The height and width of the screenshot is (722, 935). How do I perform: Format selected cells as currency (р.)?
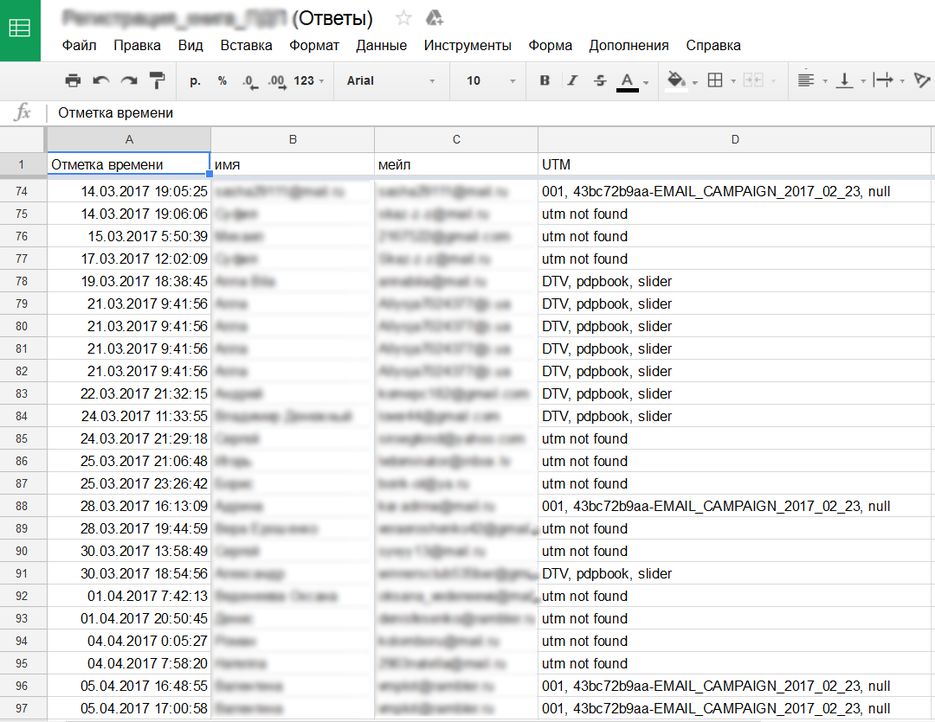click(x=195, y=81)
